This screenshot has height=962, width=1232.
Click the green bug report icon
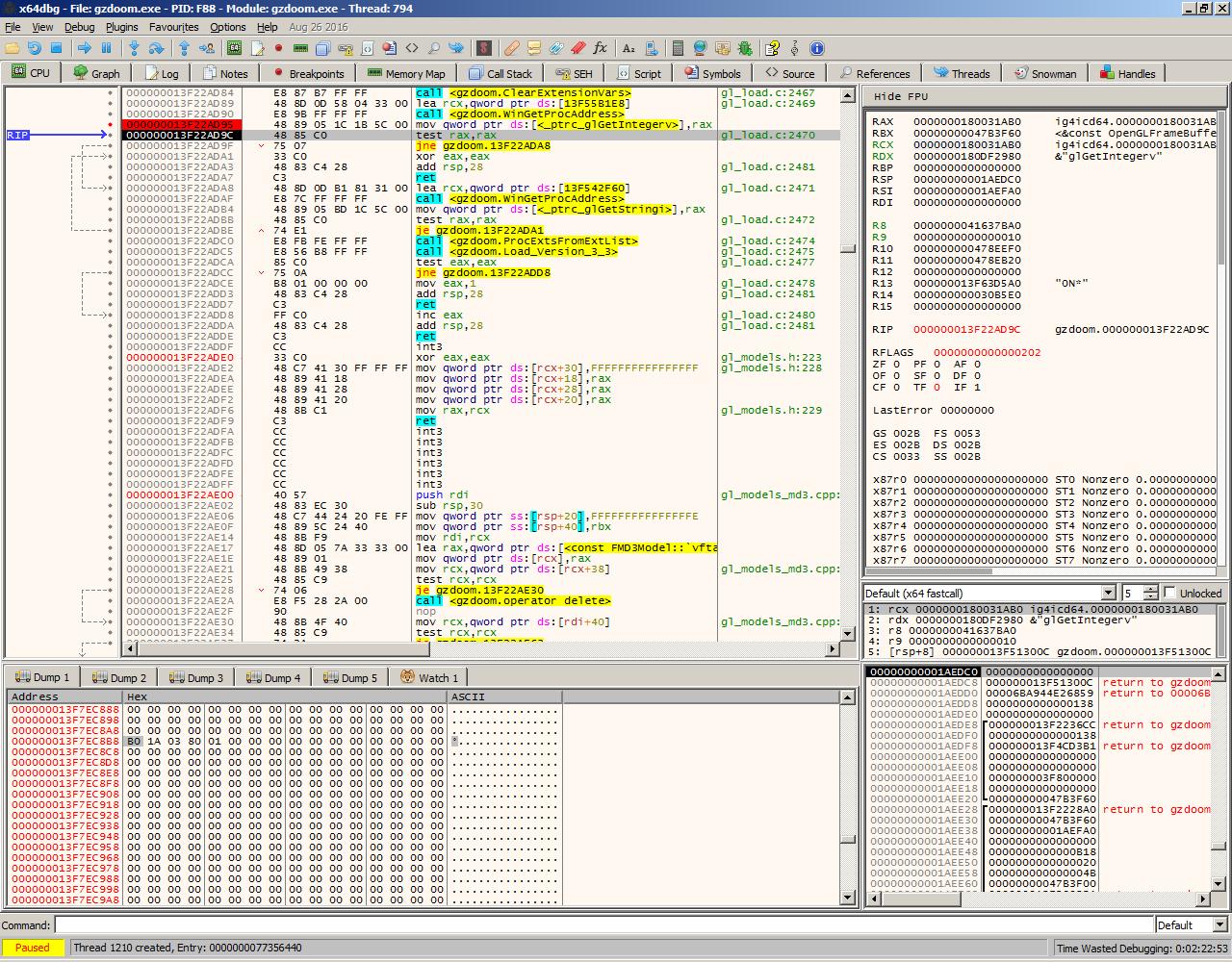pyautogui.click(x=745, y=47)
